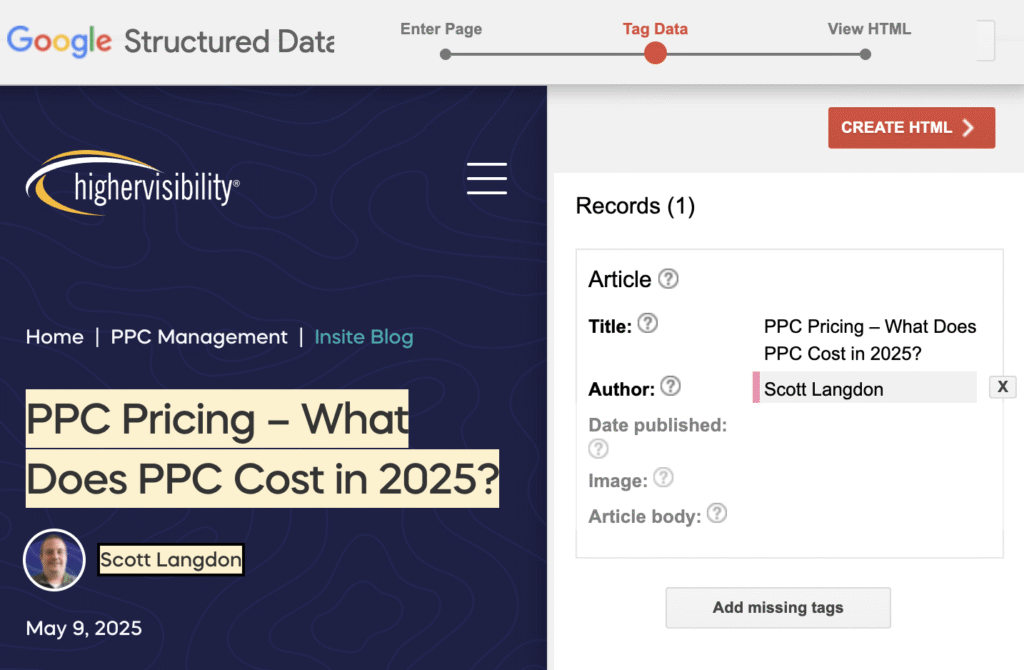1024x670 pixels.
Task: Click the help icon next to Title
Action: coord(647,323)
